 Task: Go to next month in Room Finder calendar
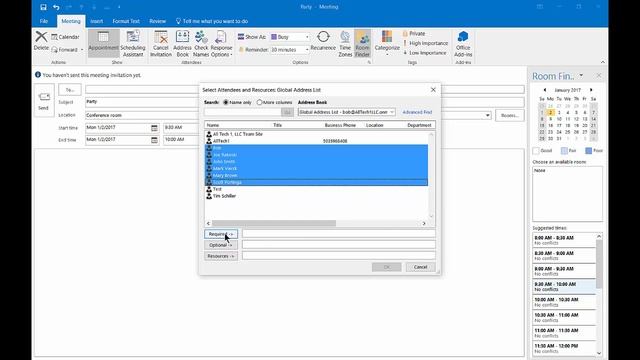pyautogui.click(x=591, y=90)
